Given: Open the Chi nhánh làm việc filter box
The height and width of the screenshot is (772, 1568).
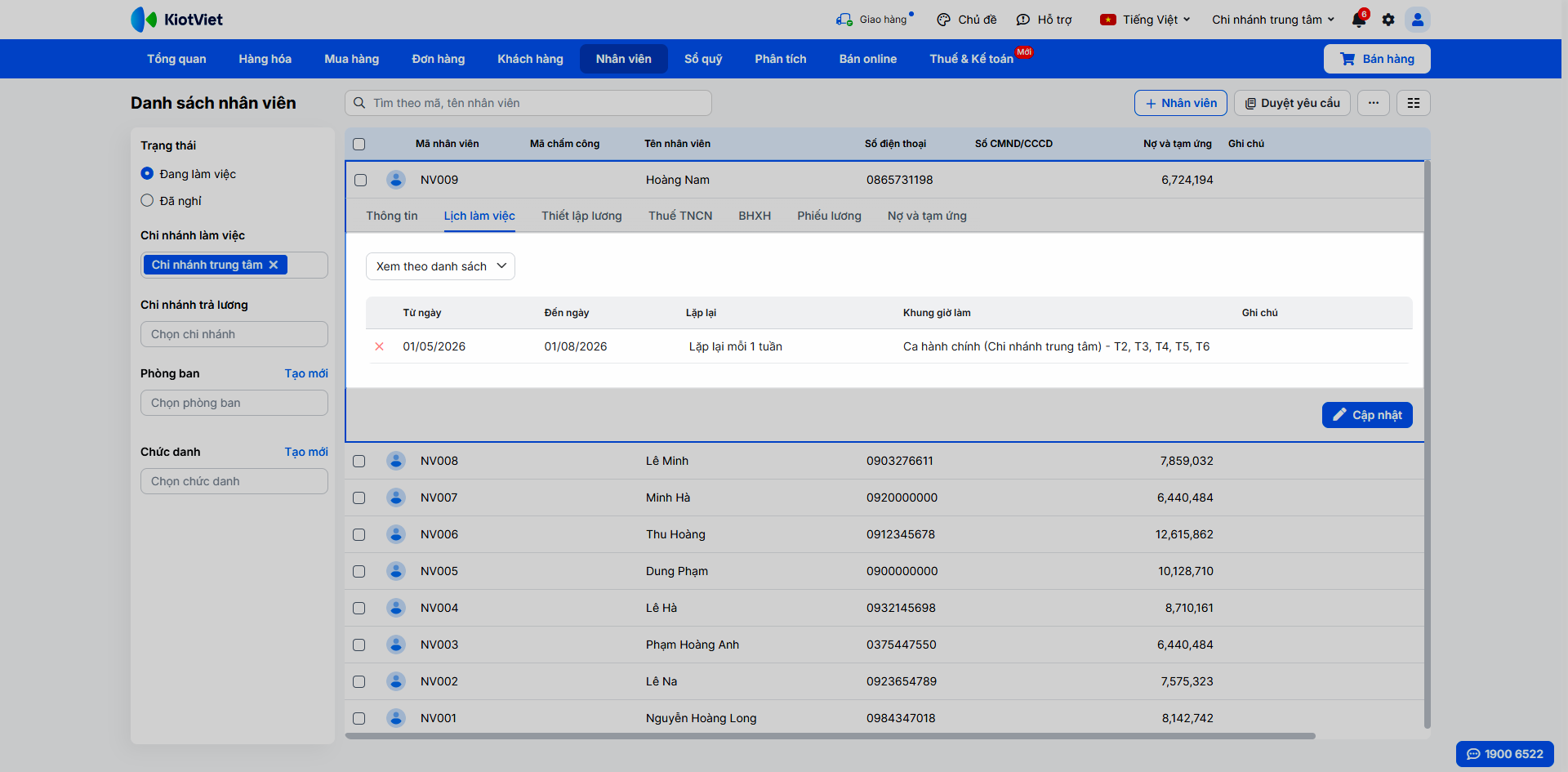Looking at the screenshot, I should pos(234,265).
